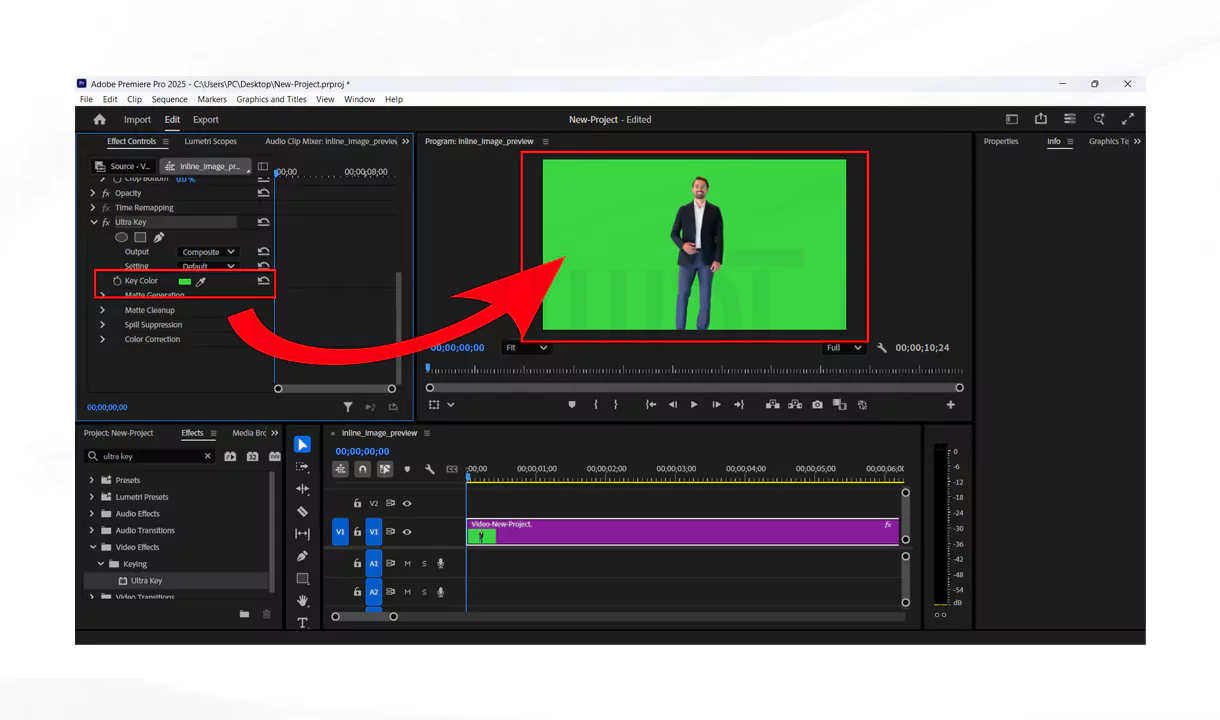Select the Track Select Forward tool
This screenshot has height=720, width=1220.
point(302,467)
